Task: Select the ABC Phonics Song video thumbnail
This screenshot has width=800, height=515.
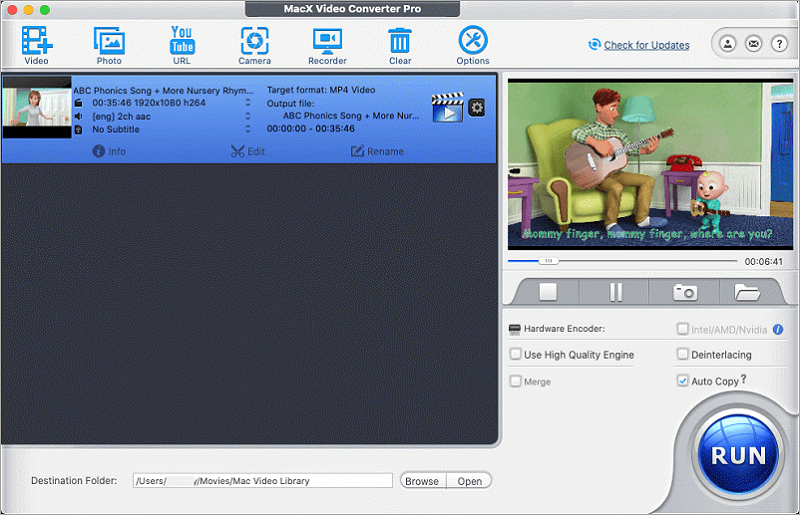Action: click(37, 108)
